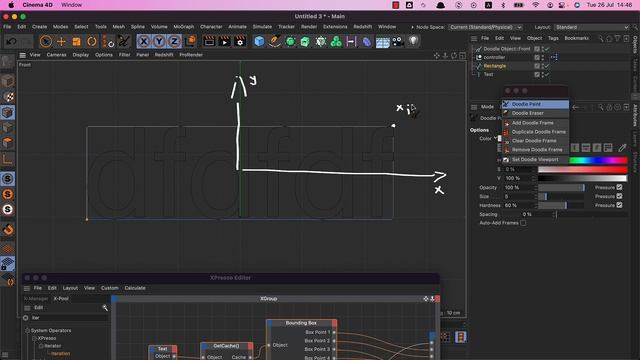This screenshot has width=640, height=360.
Task: Click the purple Bend deformer icon
Action: [367, 41]
